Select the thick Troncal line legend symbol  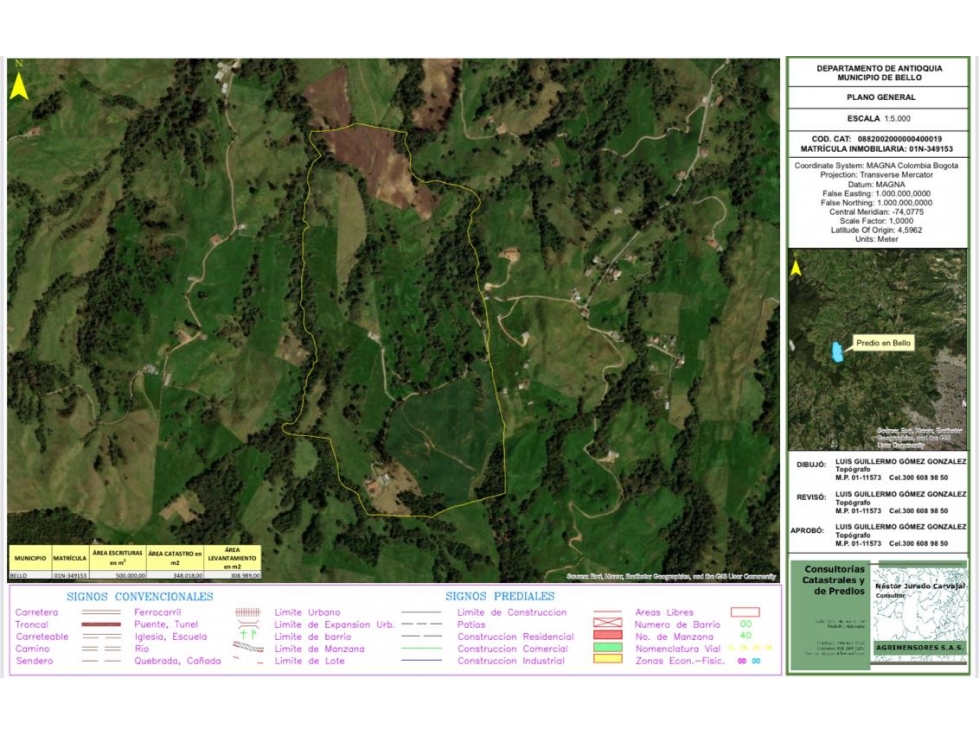tap(101, 624)
